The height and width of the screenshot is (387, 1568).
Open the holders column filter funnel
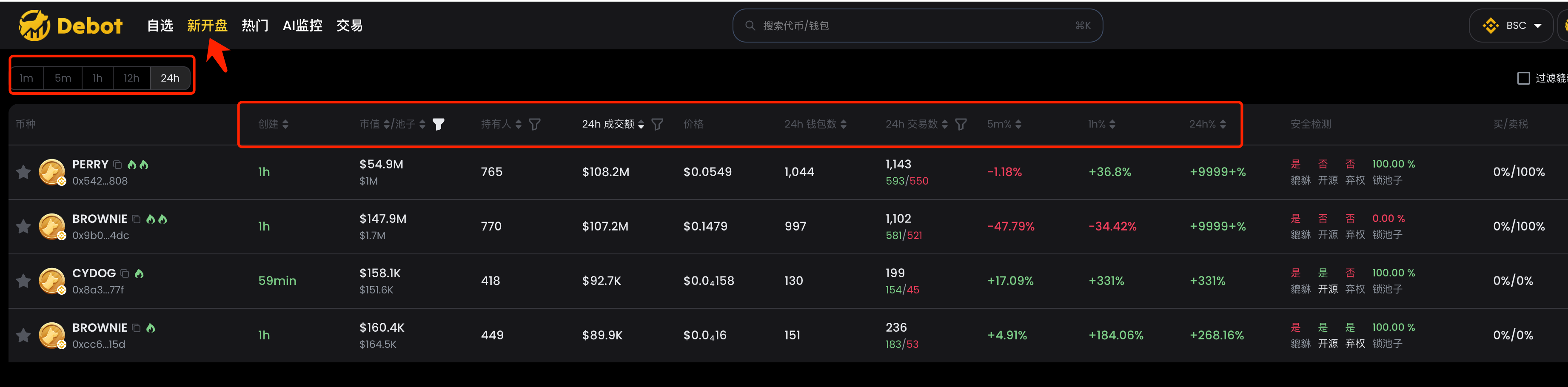534,124
